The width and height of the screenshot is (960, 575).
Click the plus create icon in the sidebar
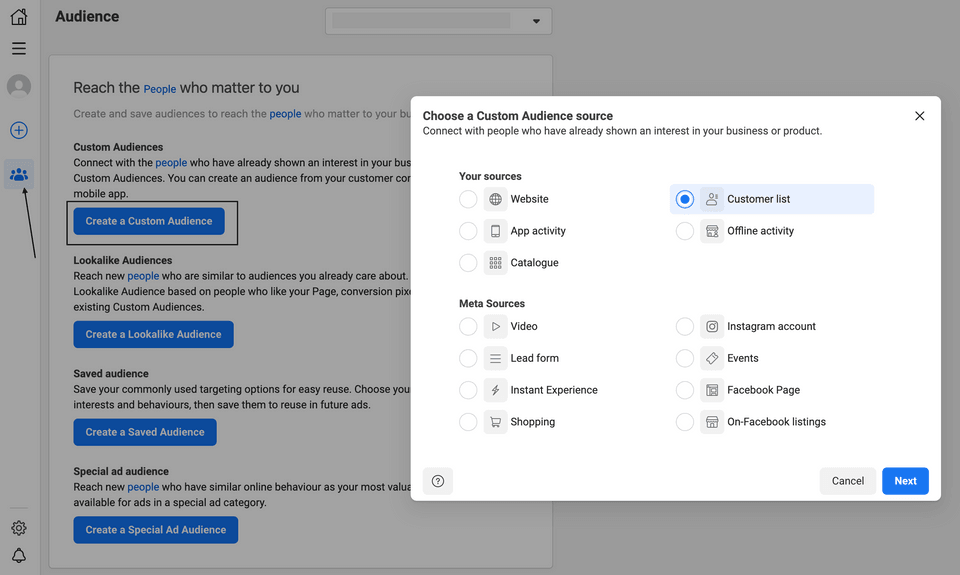coord(19,130)
